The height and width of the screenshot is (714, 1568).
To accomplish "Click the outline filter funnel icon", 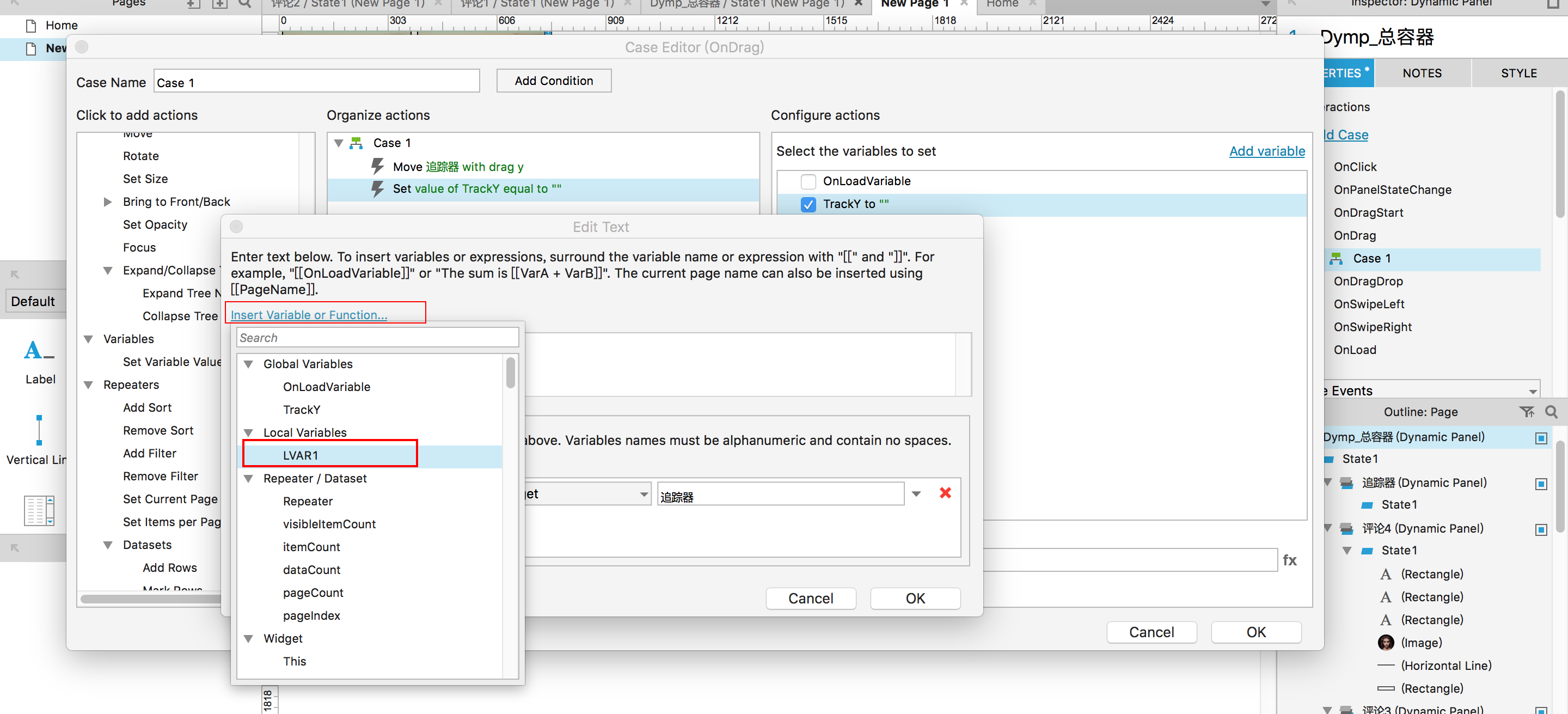I will pyautogui.click(x=1526, y=412).
